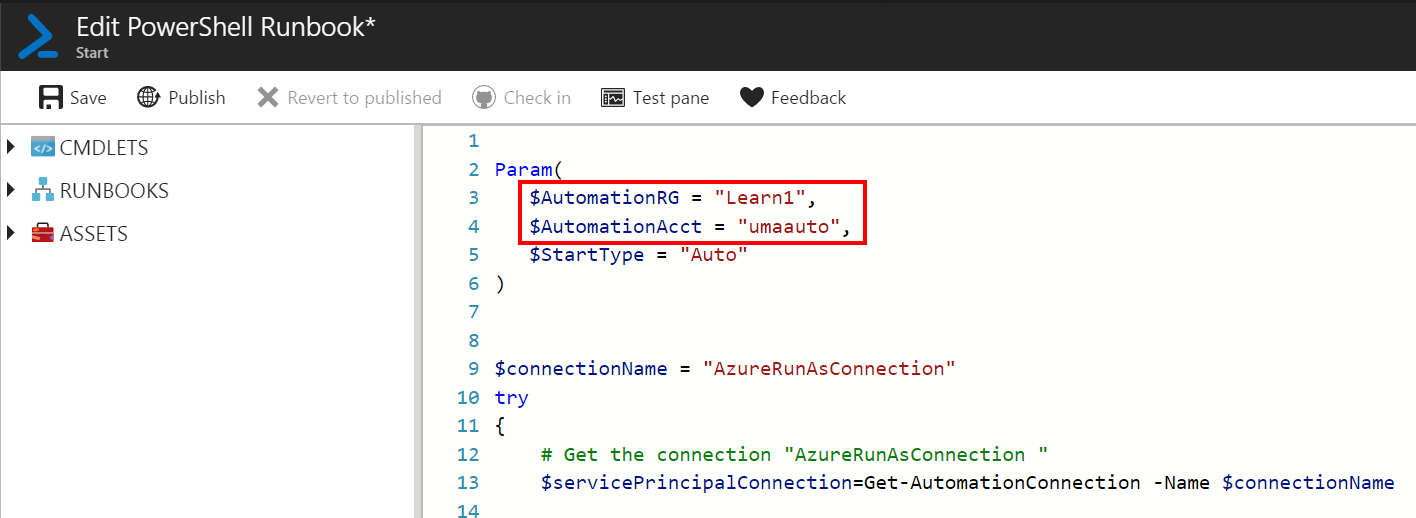Click the Feedback heart icon
1416x518 pixels.
coord(752,97)
